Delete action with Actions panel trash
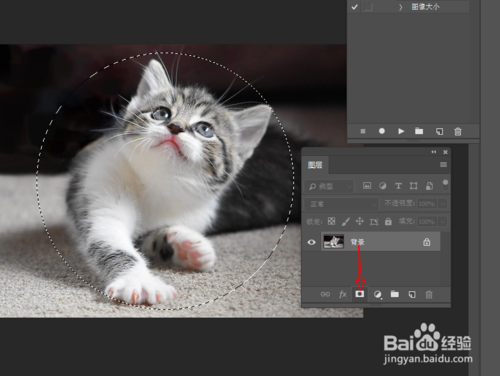The width and height of the screenshot is (500, 376). [x=458, y=131]
